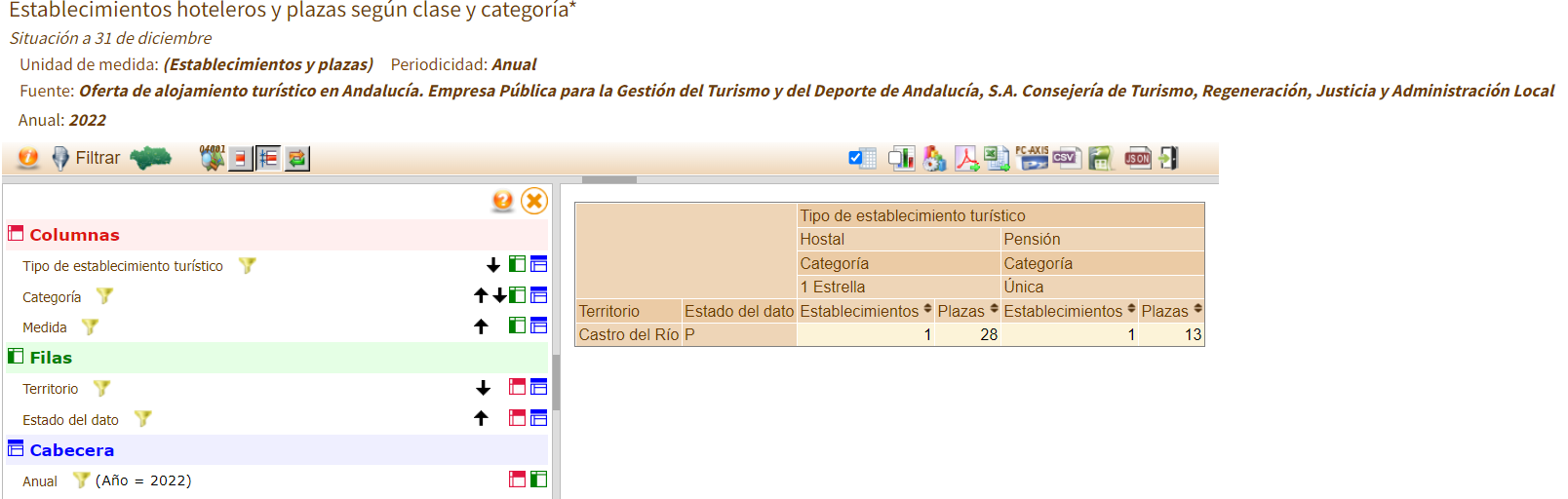The width and height of the screenshot is (1568, 499).
Task: Swap rows and columns with pivot icon
Action: 296,158
